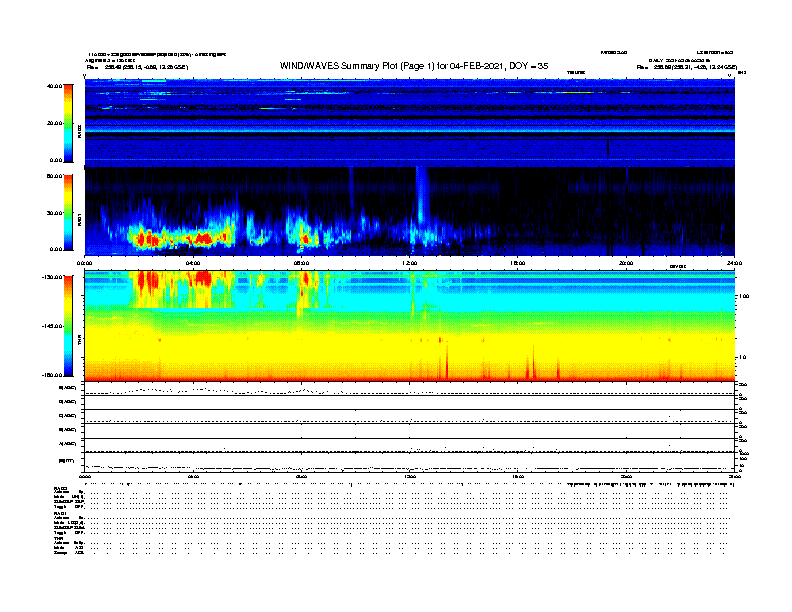This screenshot has width=792, height=612.
Task: Click the RAD2 heading in the status table
Action: tap(61, 489)
